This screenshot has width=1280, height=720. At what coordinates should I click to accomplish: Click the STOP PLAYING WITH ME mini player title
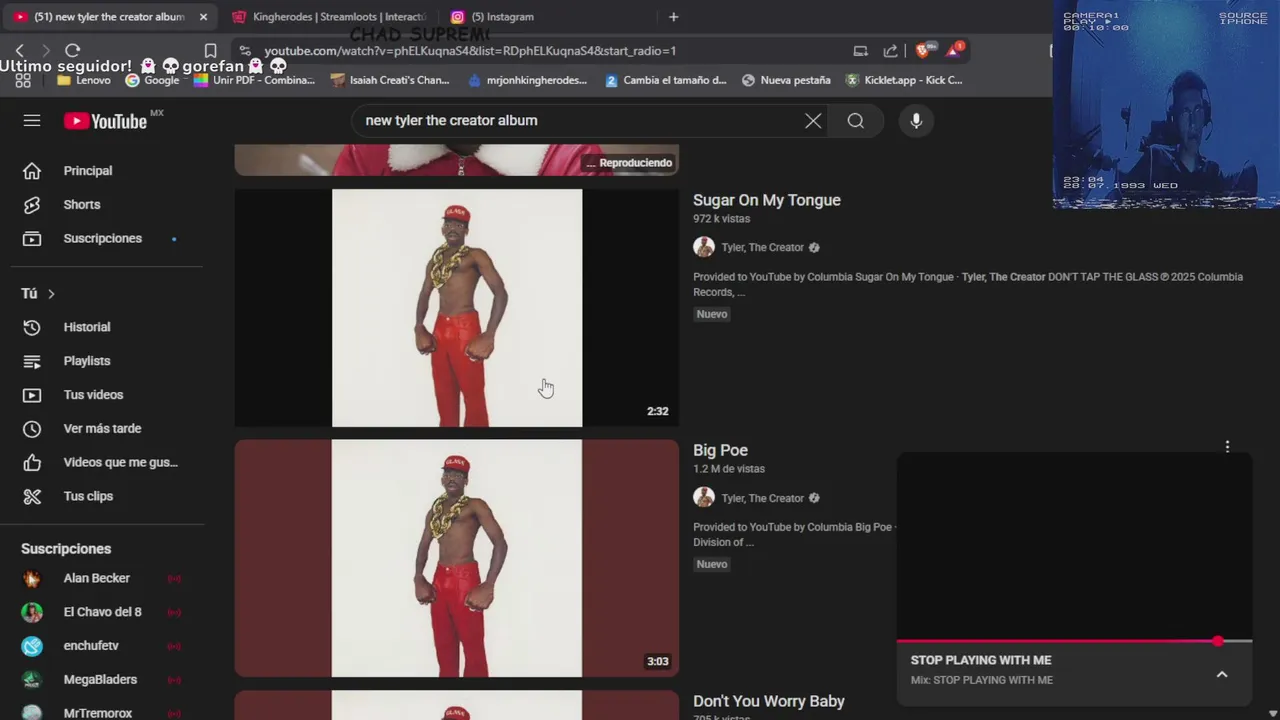(x=981, y=660)
